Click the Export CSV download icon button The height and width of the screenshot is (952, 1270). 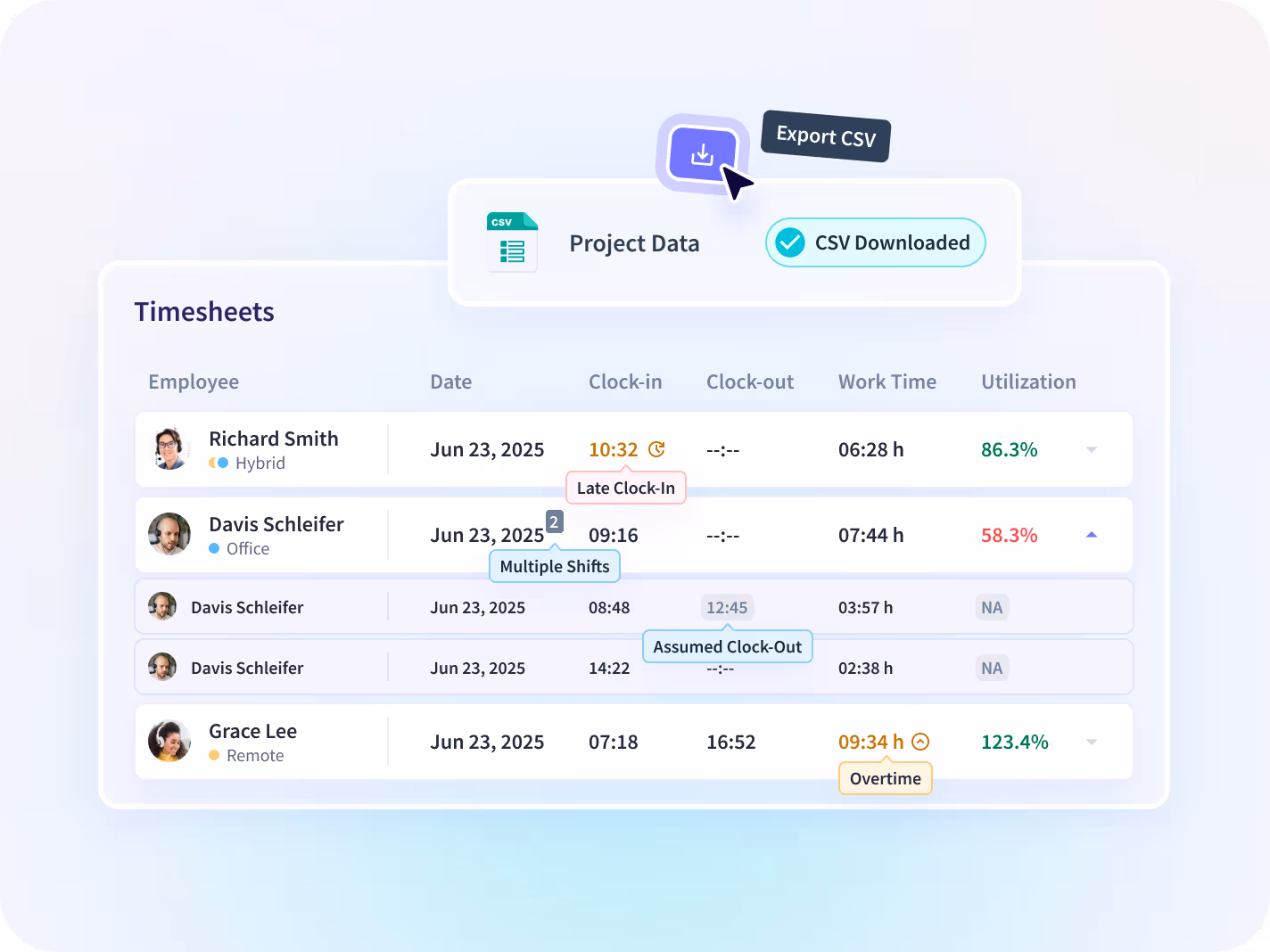(x=703, y=154)
